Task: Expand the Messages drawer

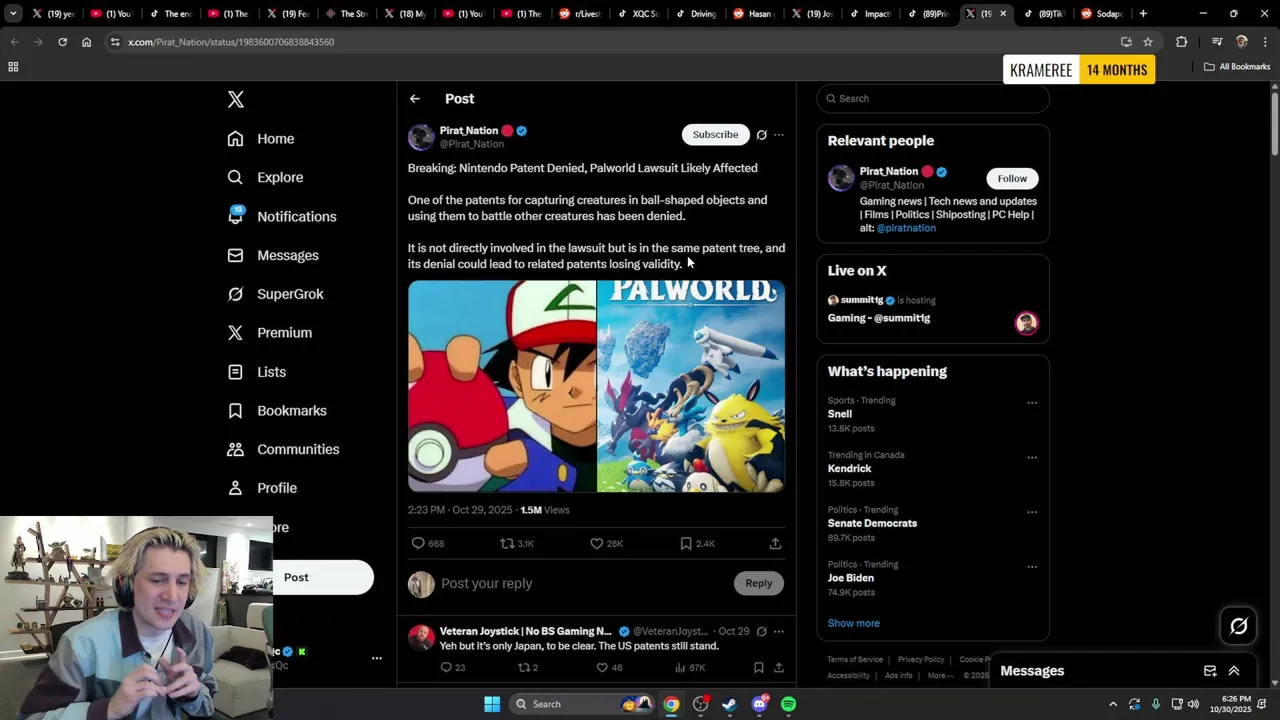Action: [1234, 671]
